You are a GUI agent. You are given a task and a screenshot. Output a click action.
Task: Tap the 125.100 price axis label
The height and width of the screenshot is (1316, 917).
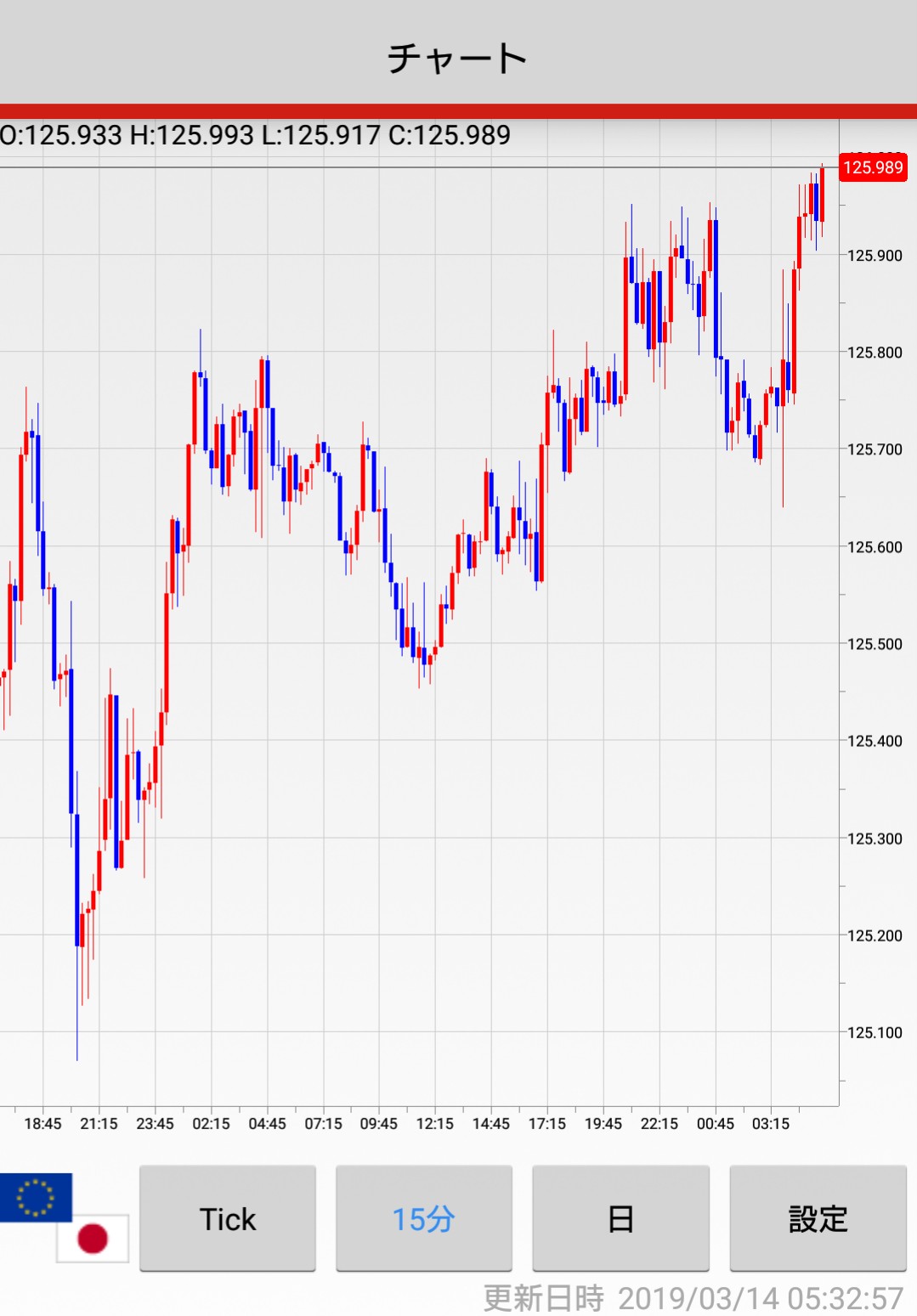875,1032
